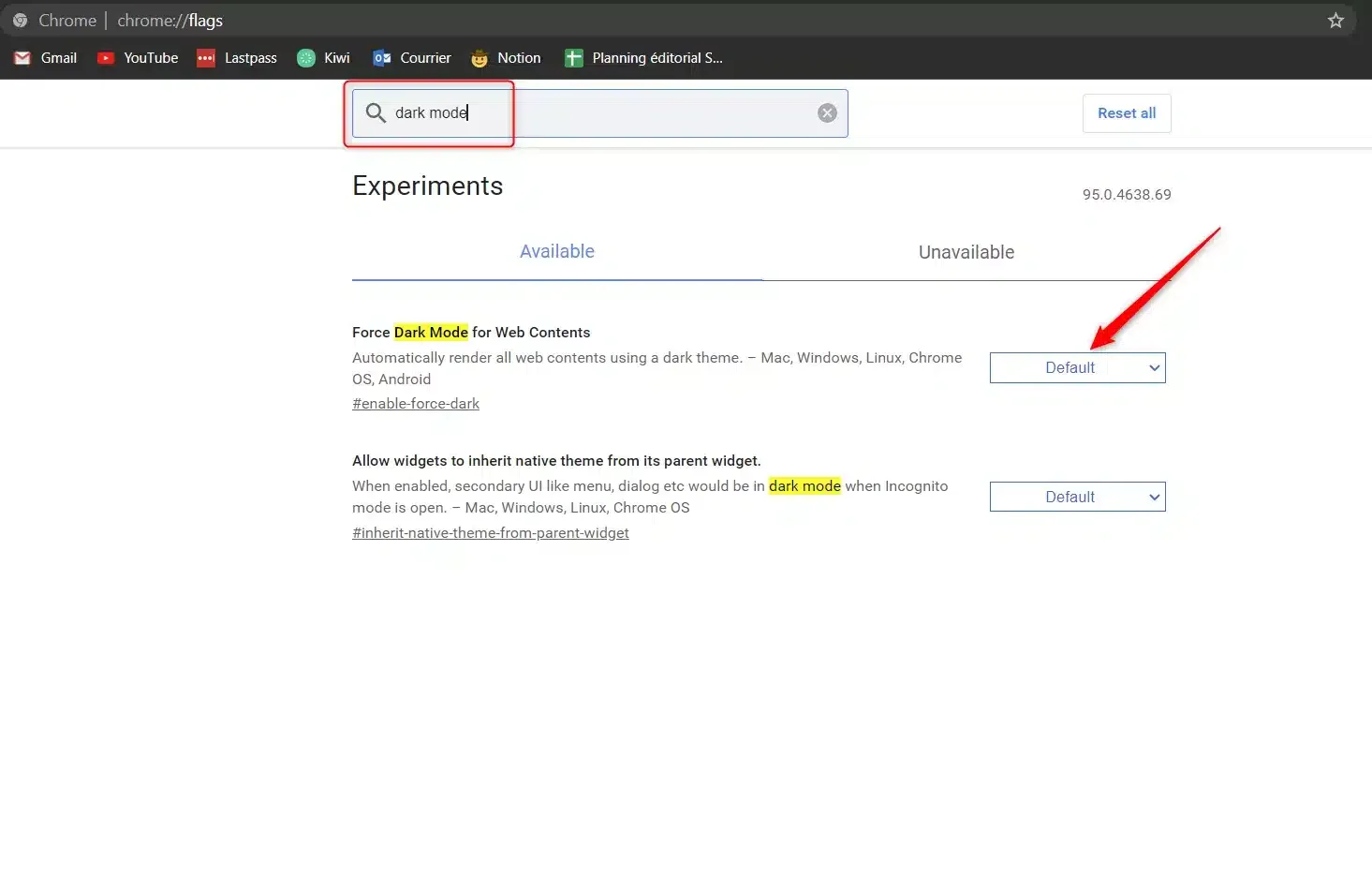Clear the flags search text

[x=827, y=113]
